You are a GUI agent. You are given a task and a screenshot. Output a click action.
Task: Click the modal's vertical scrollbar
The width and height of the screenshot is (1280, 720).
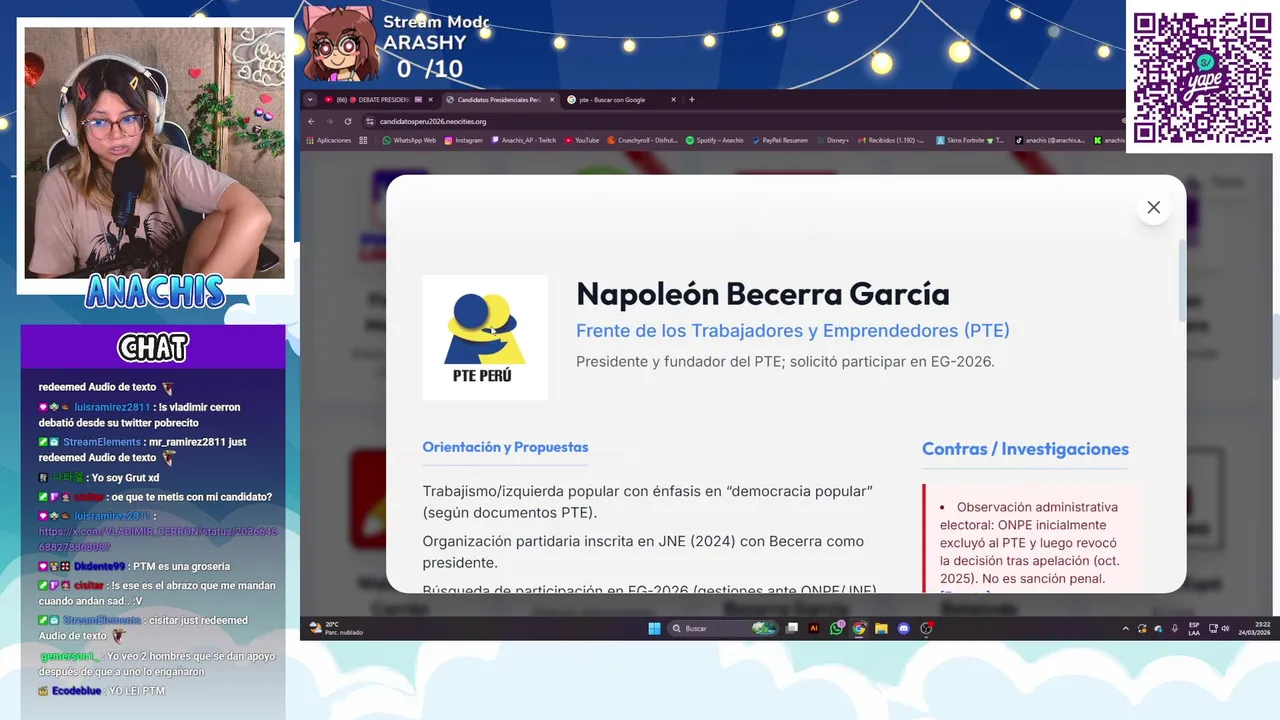point(1182,281)
